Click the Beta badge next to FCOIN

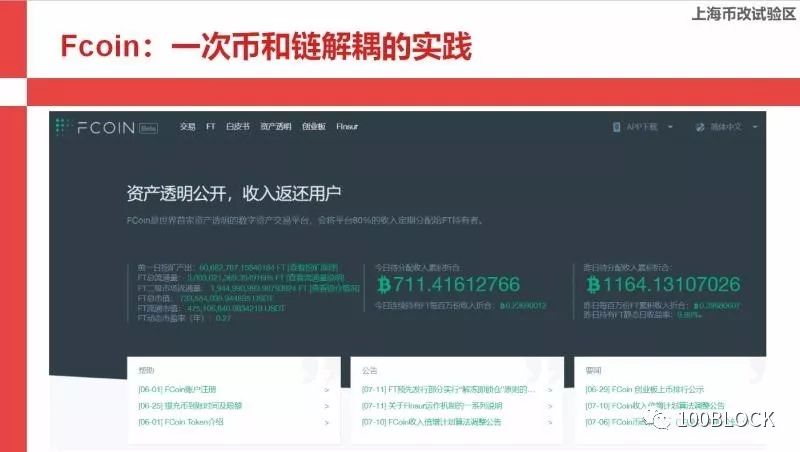pos(148,128)
